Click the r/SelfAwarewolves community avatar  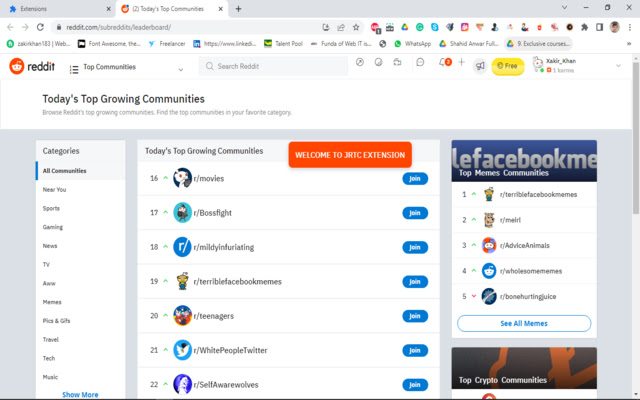click(x=182, y=384)
